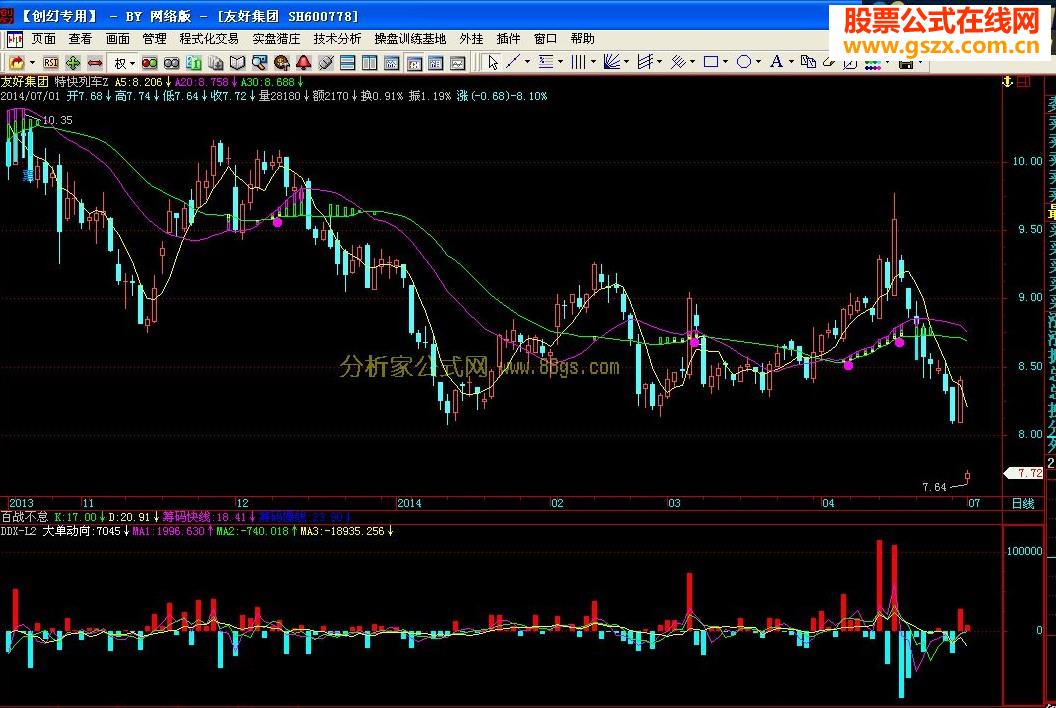Click the 7.72 current price marker
This screenshot has height=708, width=1056.
(1024, 473)
